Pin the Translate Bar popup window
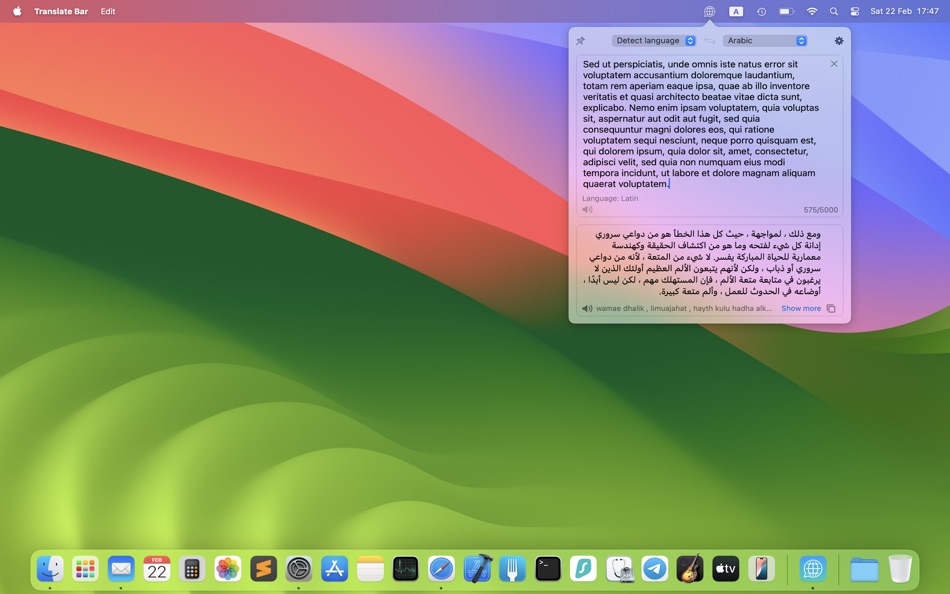 point(580,41)
